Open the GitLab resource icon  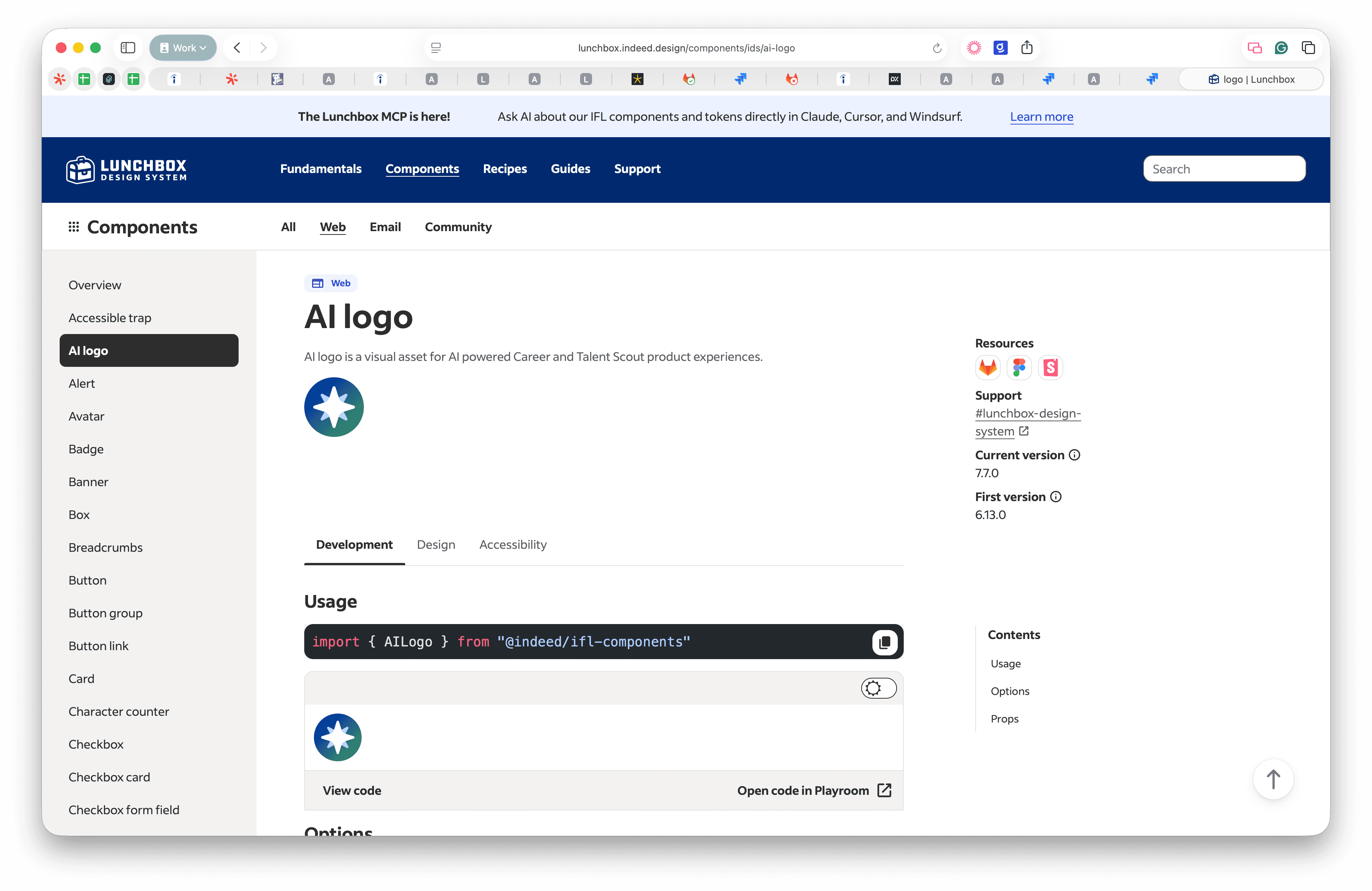click(988, 367)
